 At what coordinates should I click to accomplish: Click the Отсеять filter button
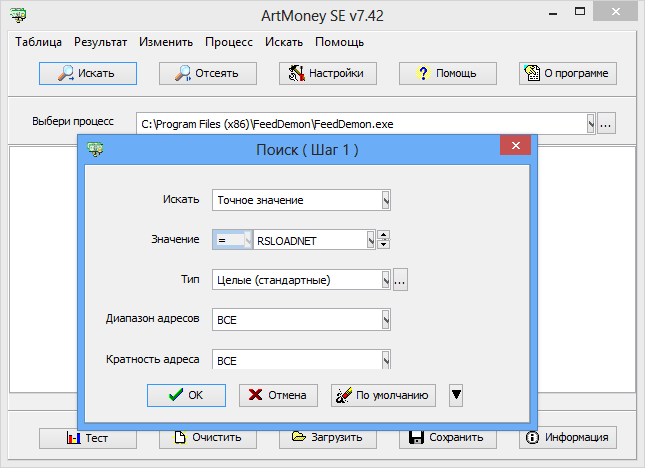[208, 74]
